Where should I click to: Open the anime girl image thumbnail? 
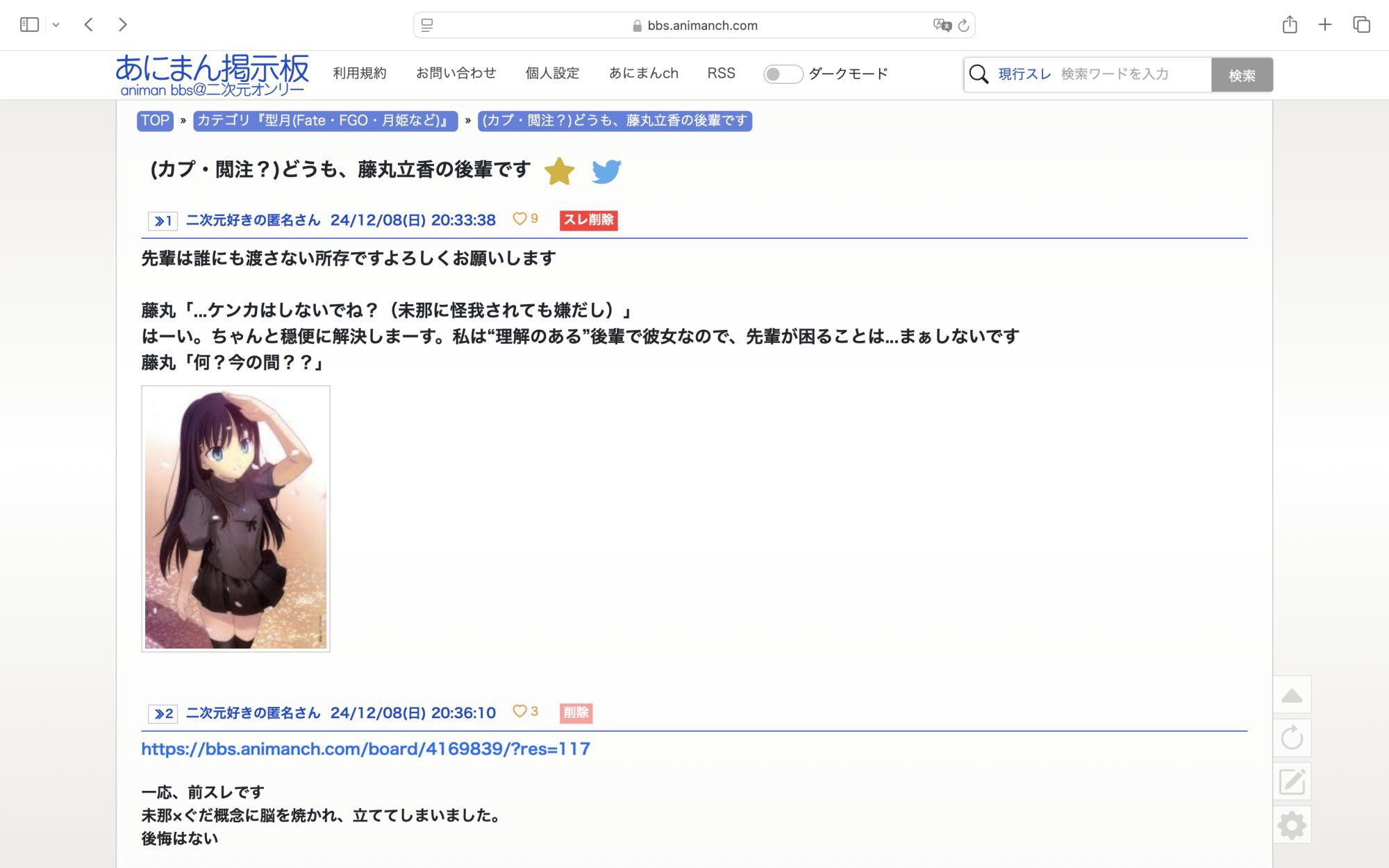tap(235, 519)
